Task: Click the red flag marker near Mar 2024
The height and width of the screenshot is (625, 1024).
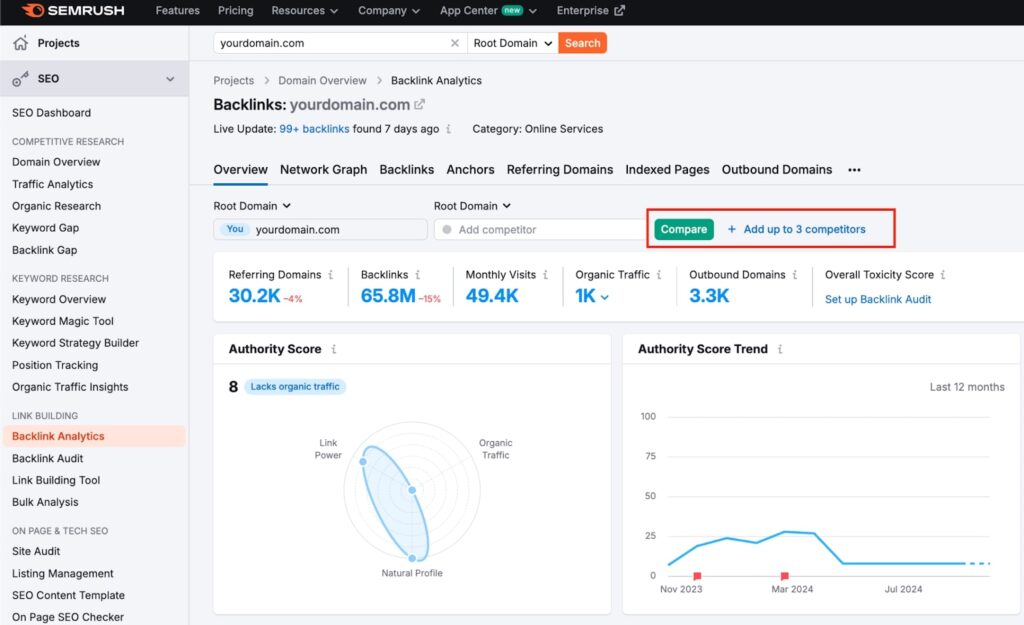Action: (785, 576)
